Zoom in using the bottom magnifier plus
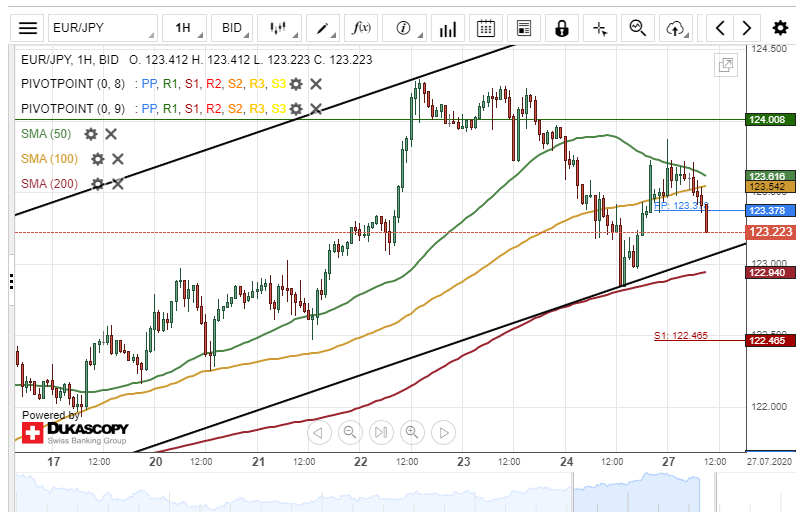This screenshot has height=516, width=805. click(x=411, y=433)
